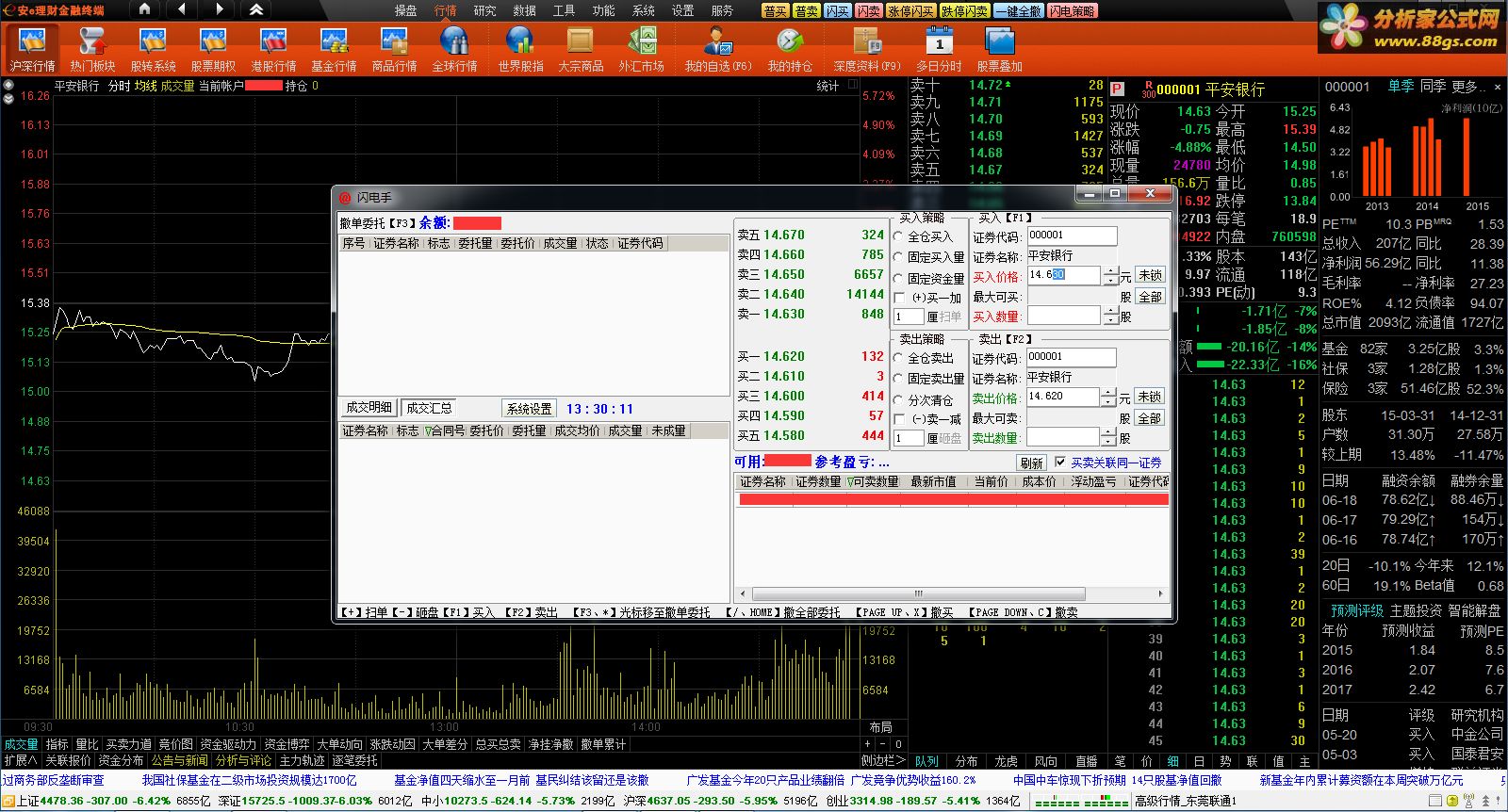Decrease 卖出数量 with spinner down arrow

click(x=1109, y=442)
